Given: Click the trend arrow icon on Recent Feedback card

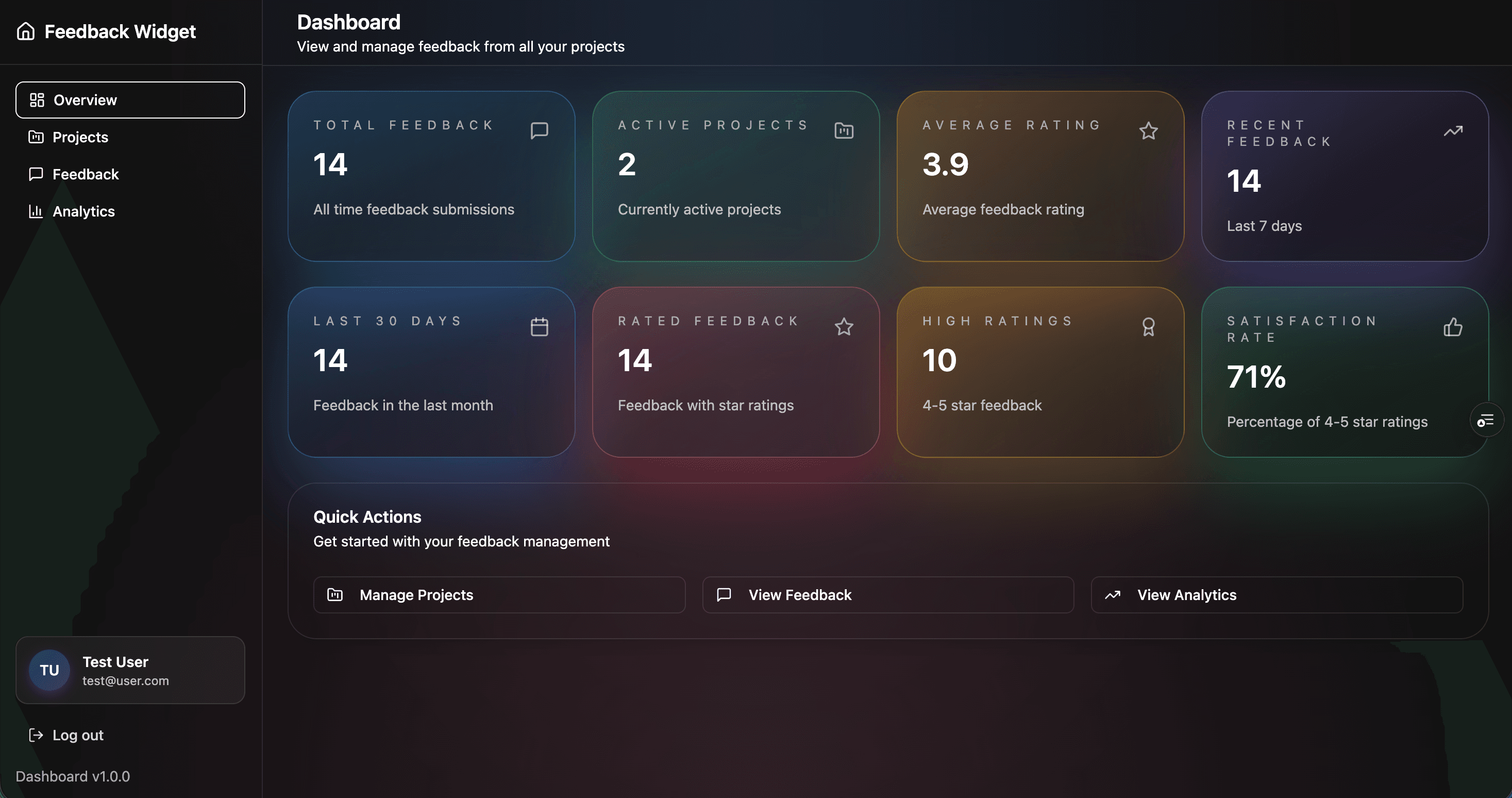Looking at the screenshot, I should [x=1453, y=130].
